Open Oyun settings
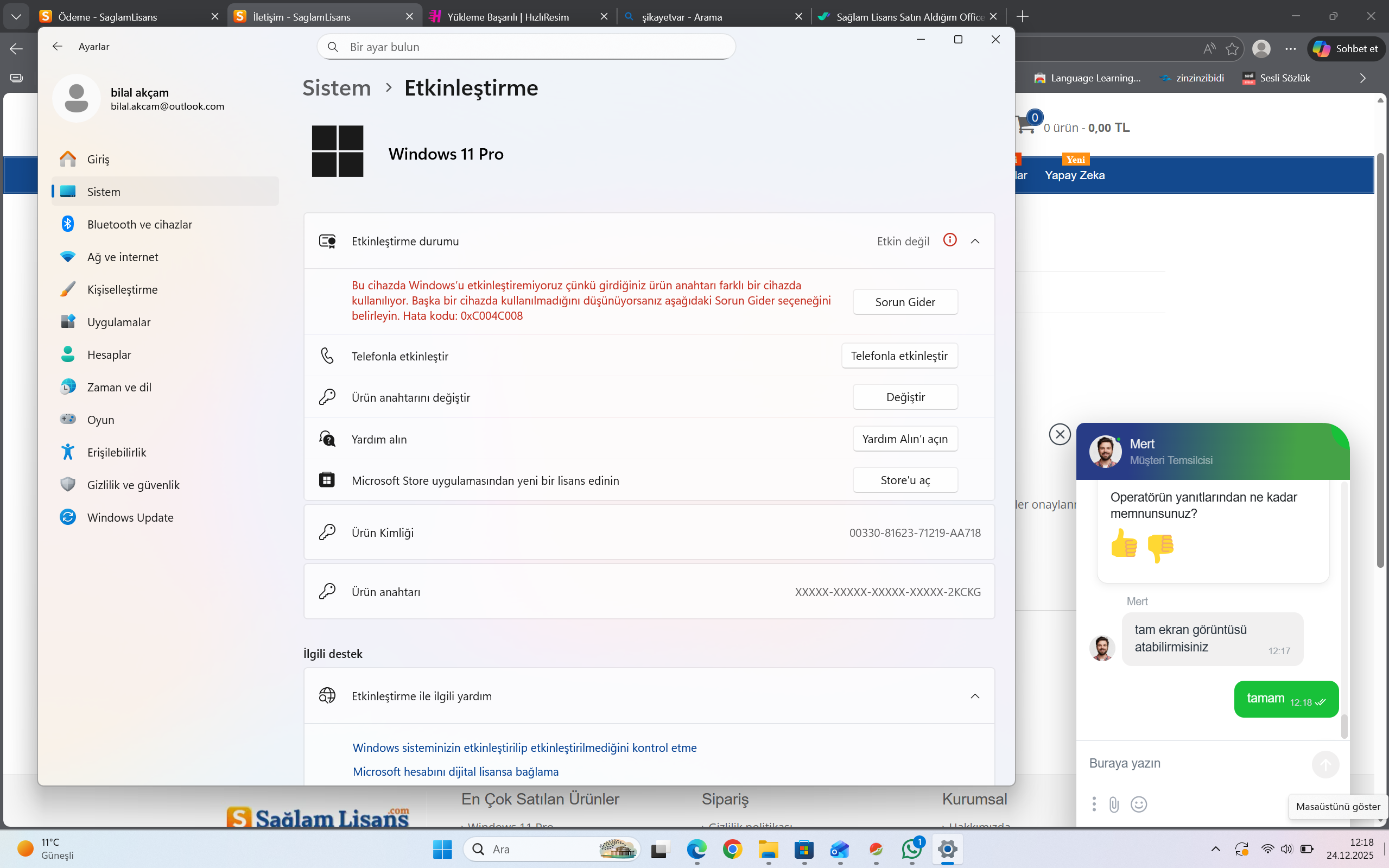The height and width of the screenshot is (868, 1389). tap(166, 420)
